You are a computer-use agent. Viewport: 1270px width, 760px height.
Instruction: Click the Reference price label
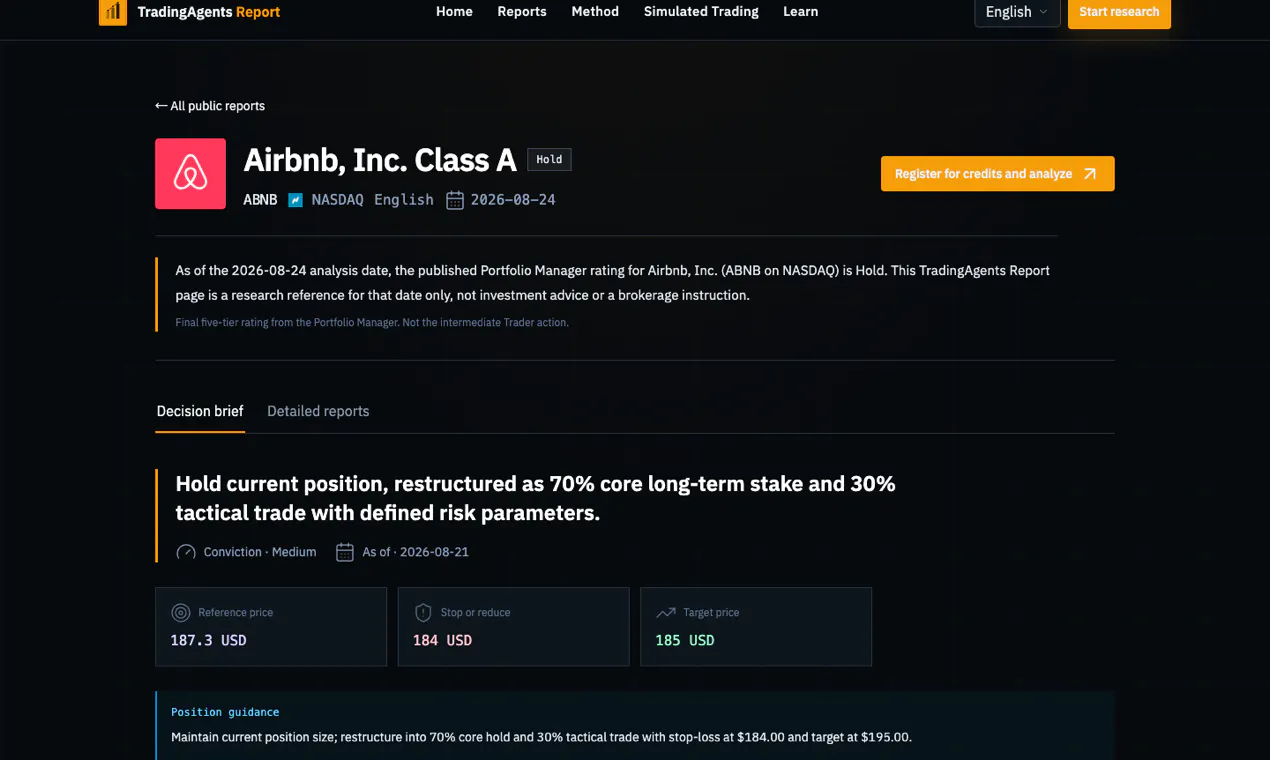235,613
